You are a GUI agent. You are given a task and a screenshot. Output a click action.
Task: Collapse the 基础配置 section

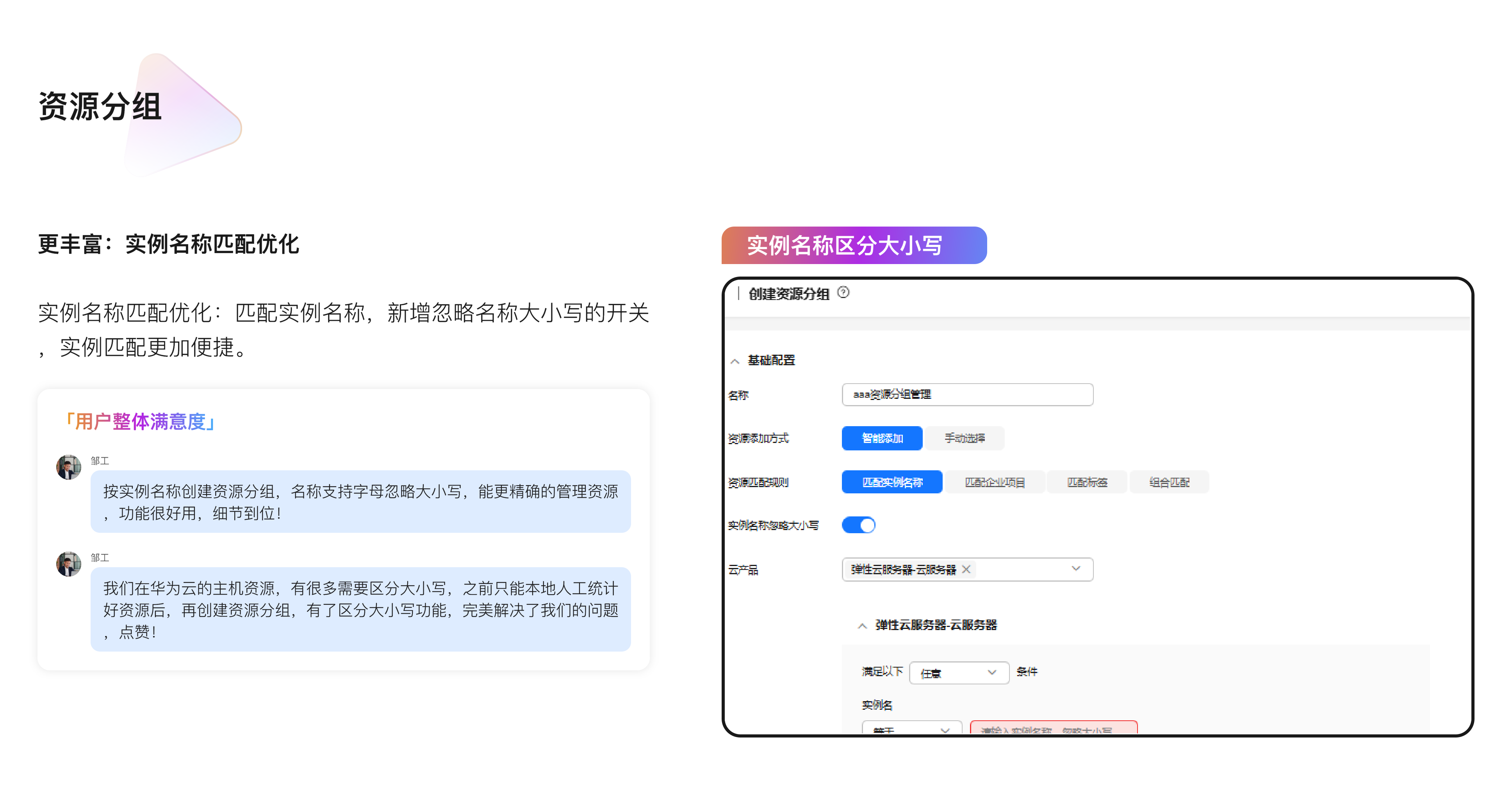click(735, 361)
